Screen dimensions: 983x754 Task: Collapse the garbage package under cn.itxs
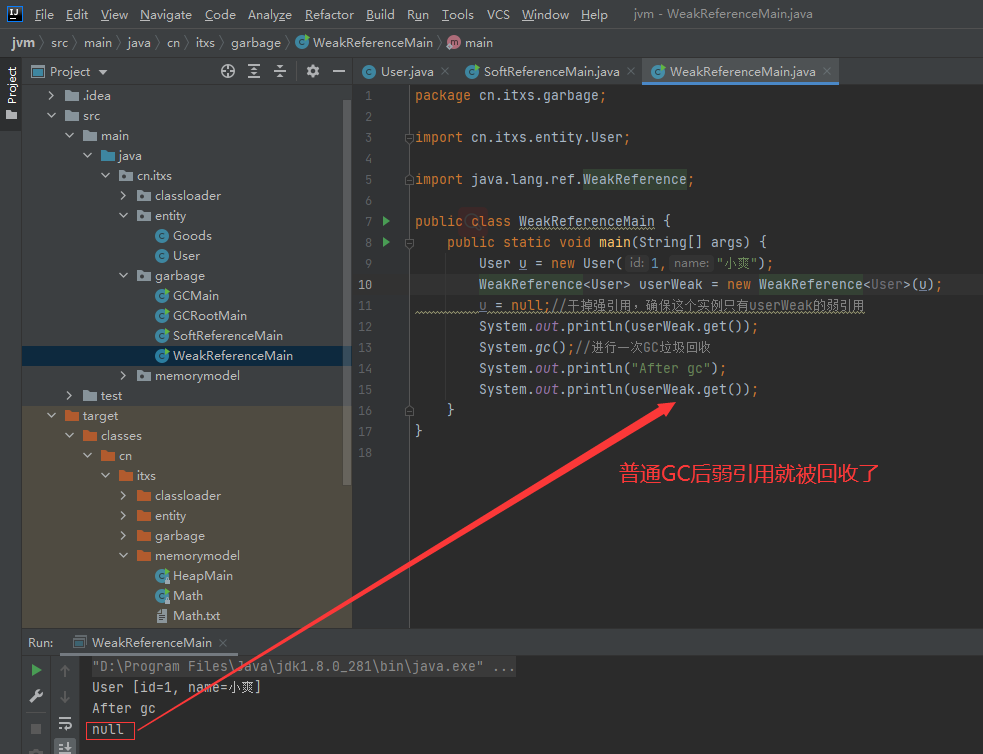124,275
